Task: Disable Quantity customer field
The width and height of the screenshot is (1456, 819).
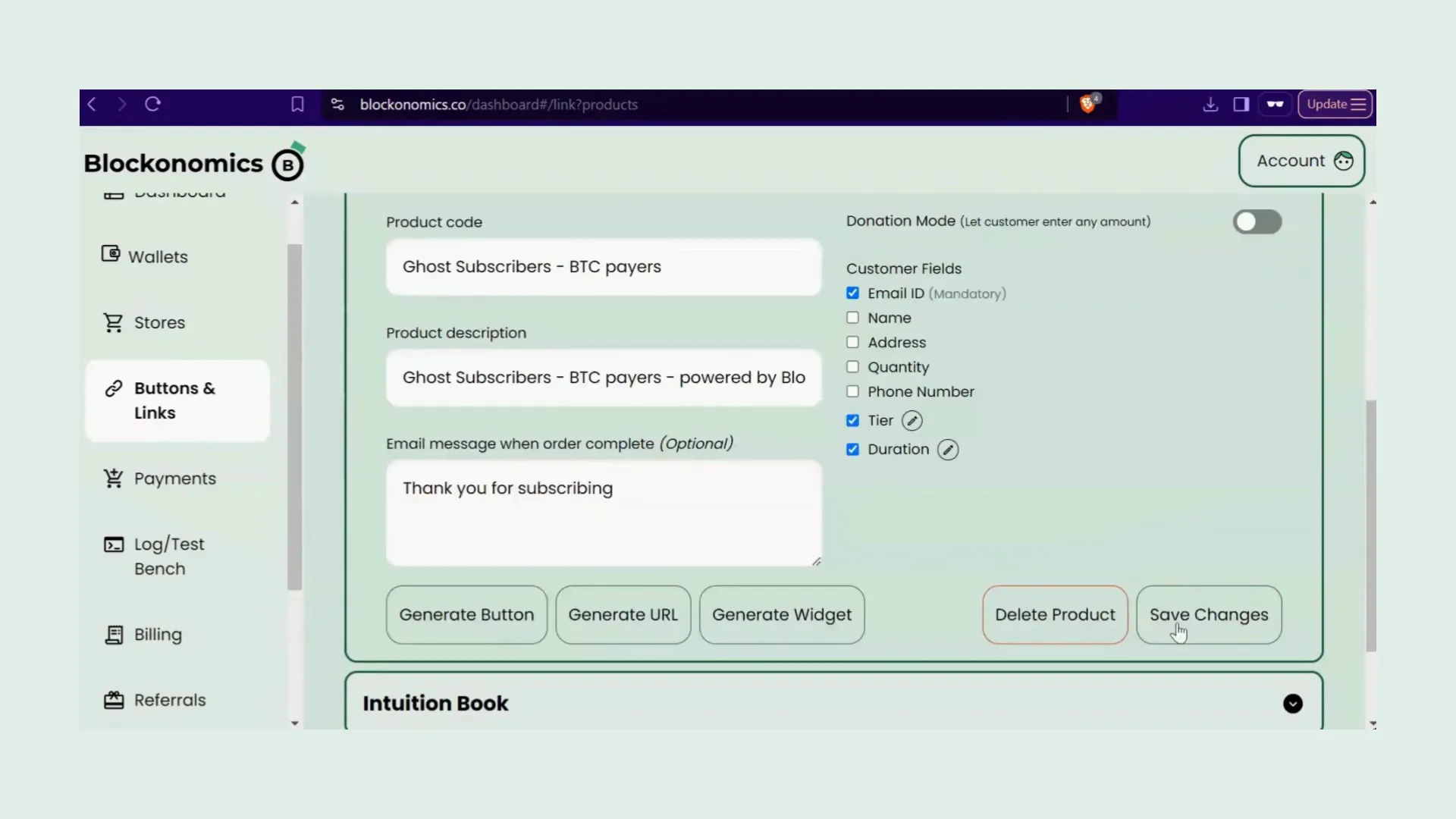Action: click(x=853, y=366)
